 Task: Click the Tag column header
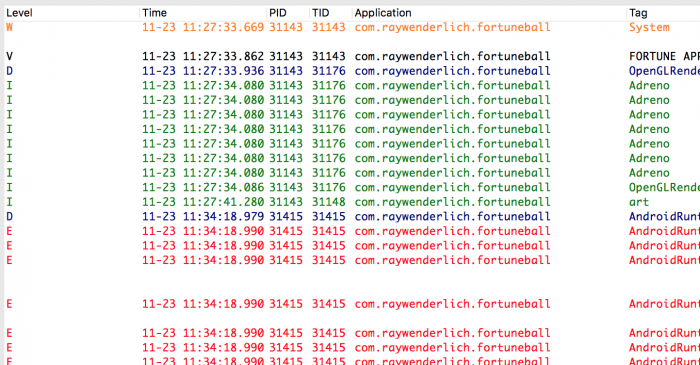(638, 13)
